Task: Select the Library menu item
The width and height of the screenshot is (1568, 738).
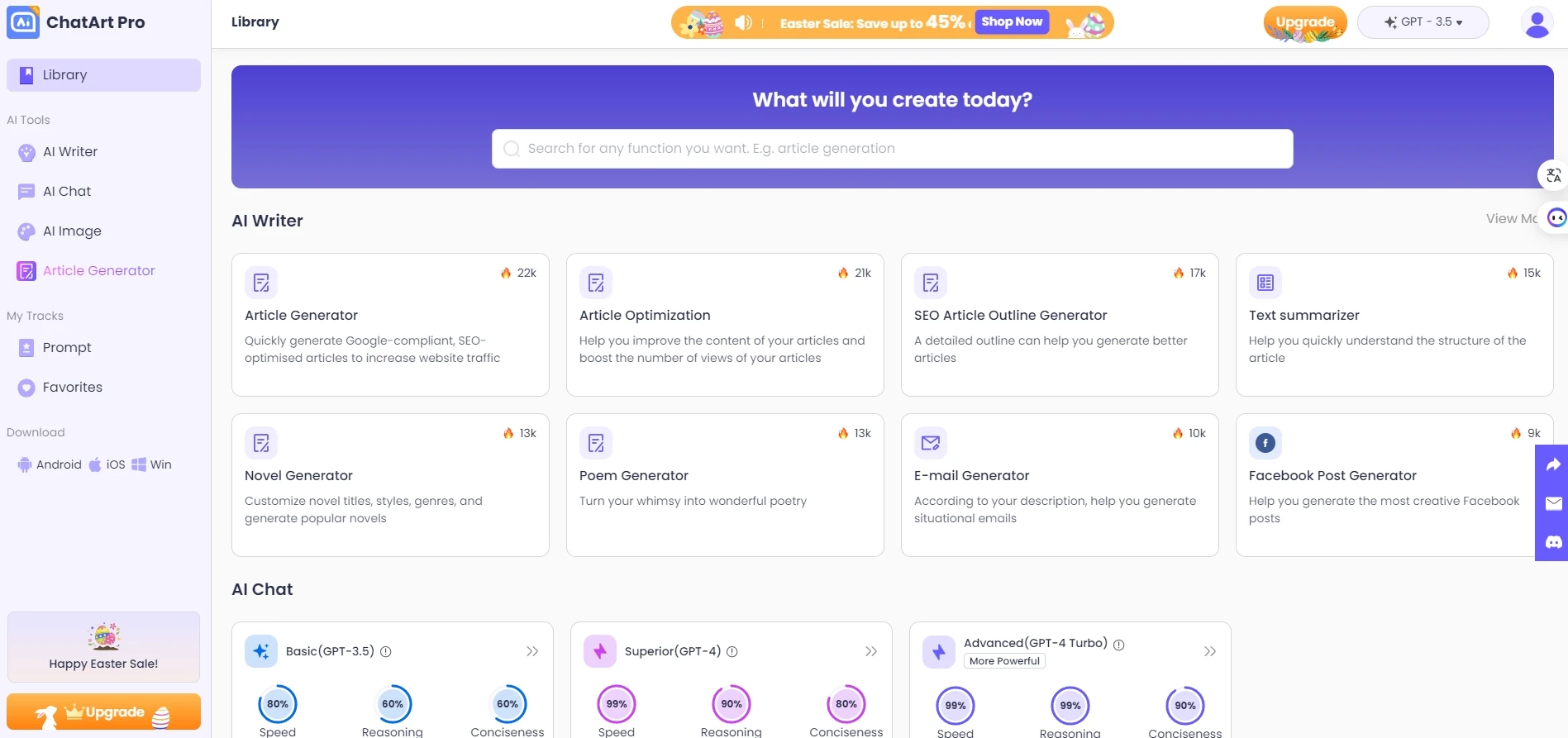Action: (x=64, y=74)
